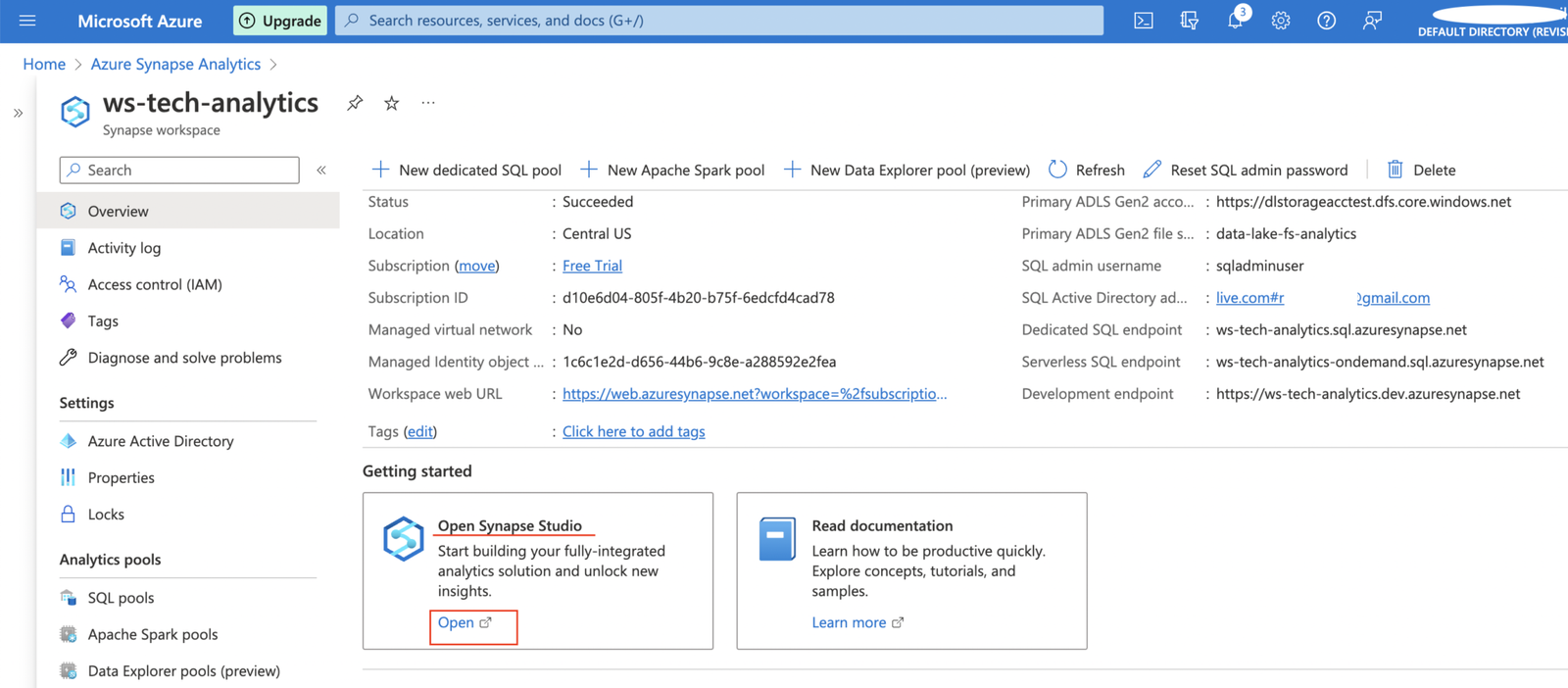Click the help question mark icon
The height and width of the screenshot is (688, 1568).
(x=1326, y=21)
